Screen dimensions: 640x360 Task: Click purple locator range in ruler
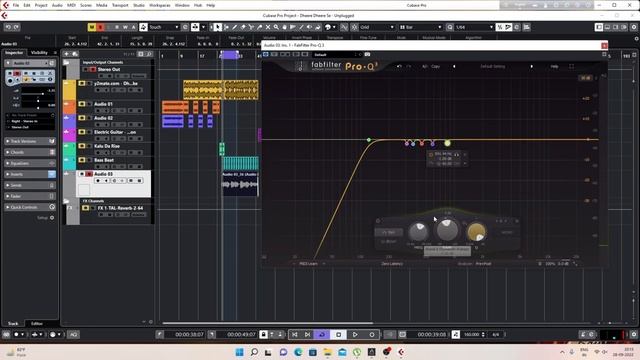pyautogui.click(x=229, y=55)
